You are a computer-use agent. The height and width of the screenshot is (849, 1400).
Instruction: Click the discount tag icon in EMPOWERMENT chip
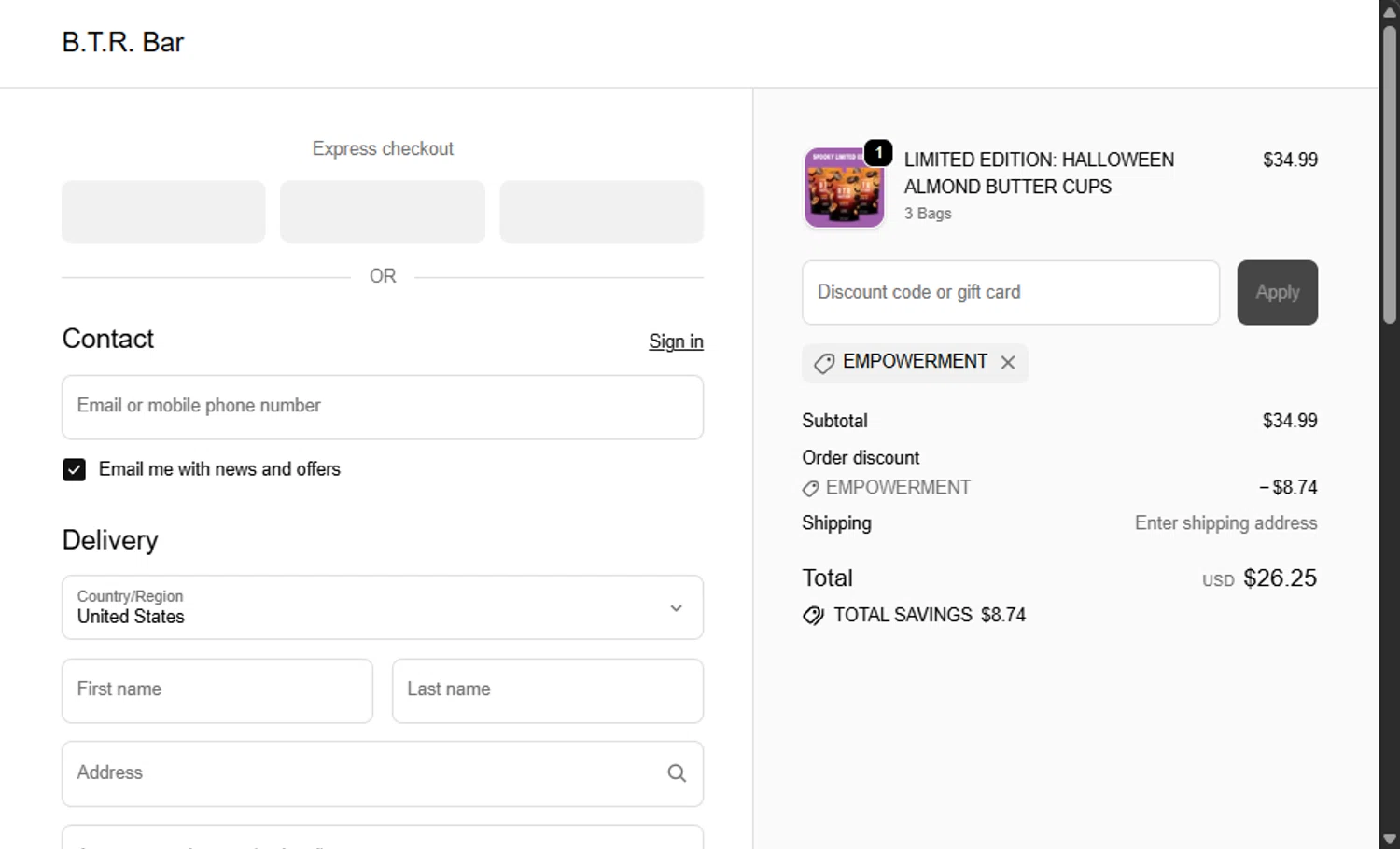click(x=824, y=363)
